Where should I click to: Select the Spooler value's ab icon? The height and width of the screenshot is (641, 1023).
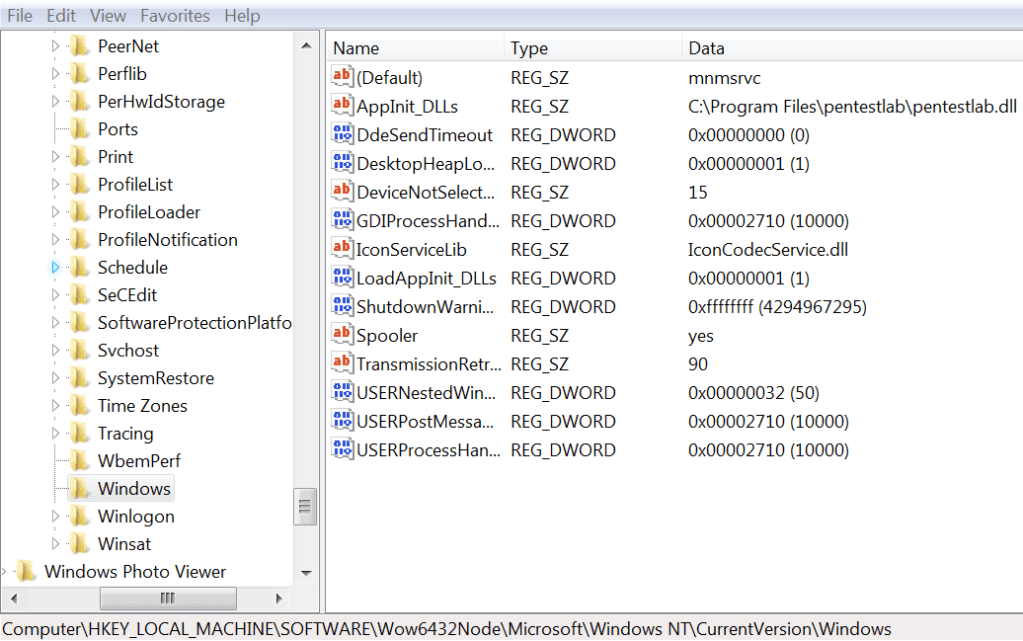342,335
